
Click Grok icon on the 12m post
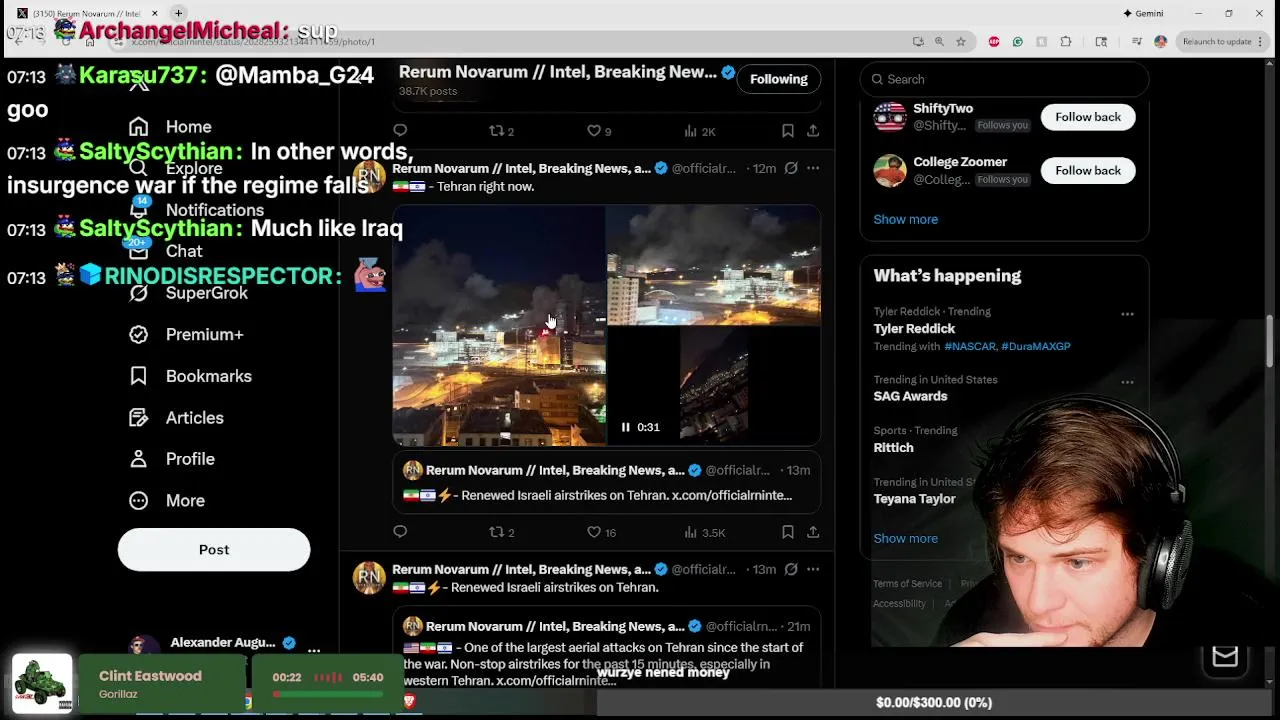point(791,168)
